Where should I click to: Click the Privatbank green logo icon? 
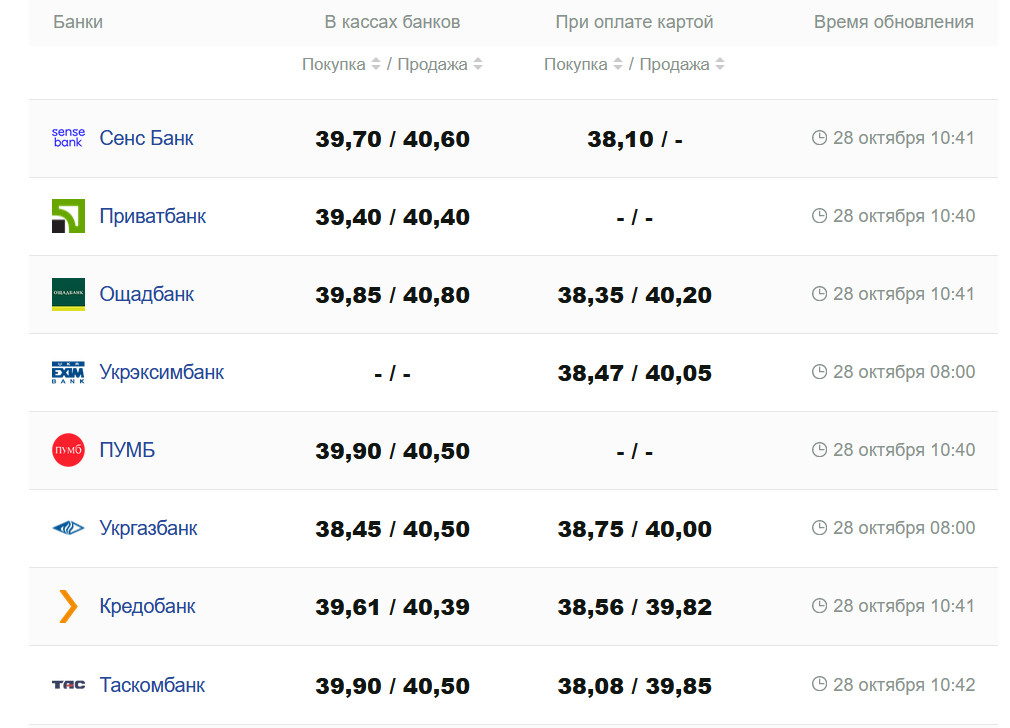pos(68,216)
